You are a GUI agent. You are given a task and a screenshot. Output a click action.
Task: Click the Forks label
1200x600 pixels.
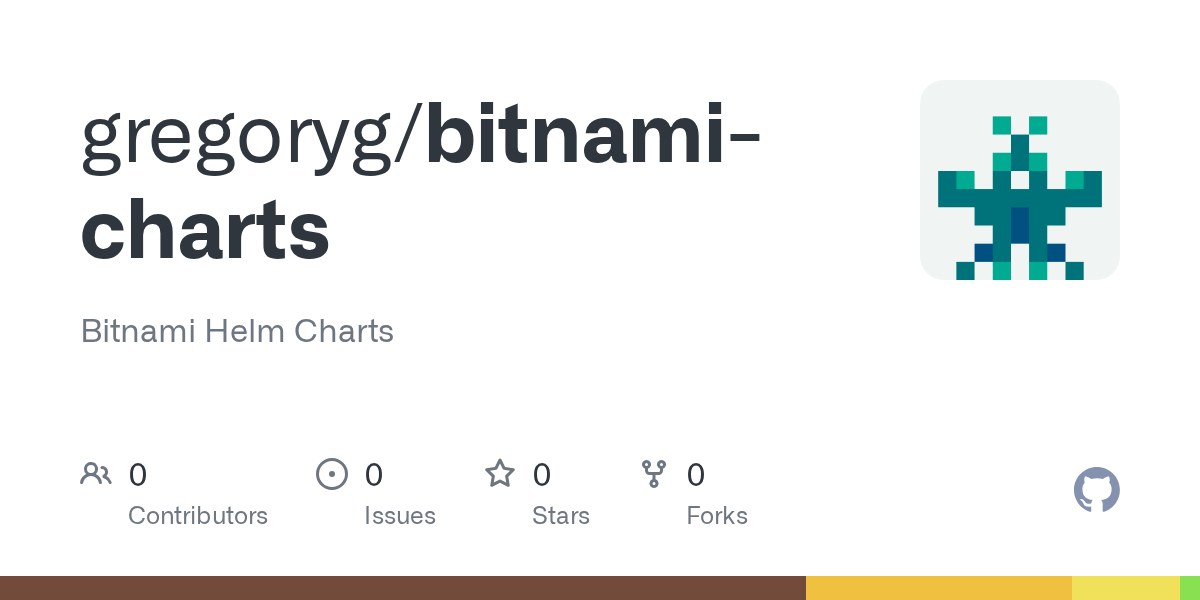coord(717,516)
